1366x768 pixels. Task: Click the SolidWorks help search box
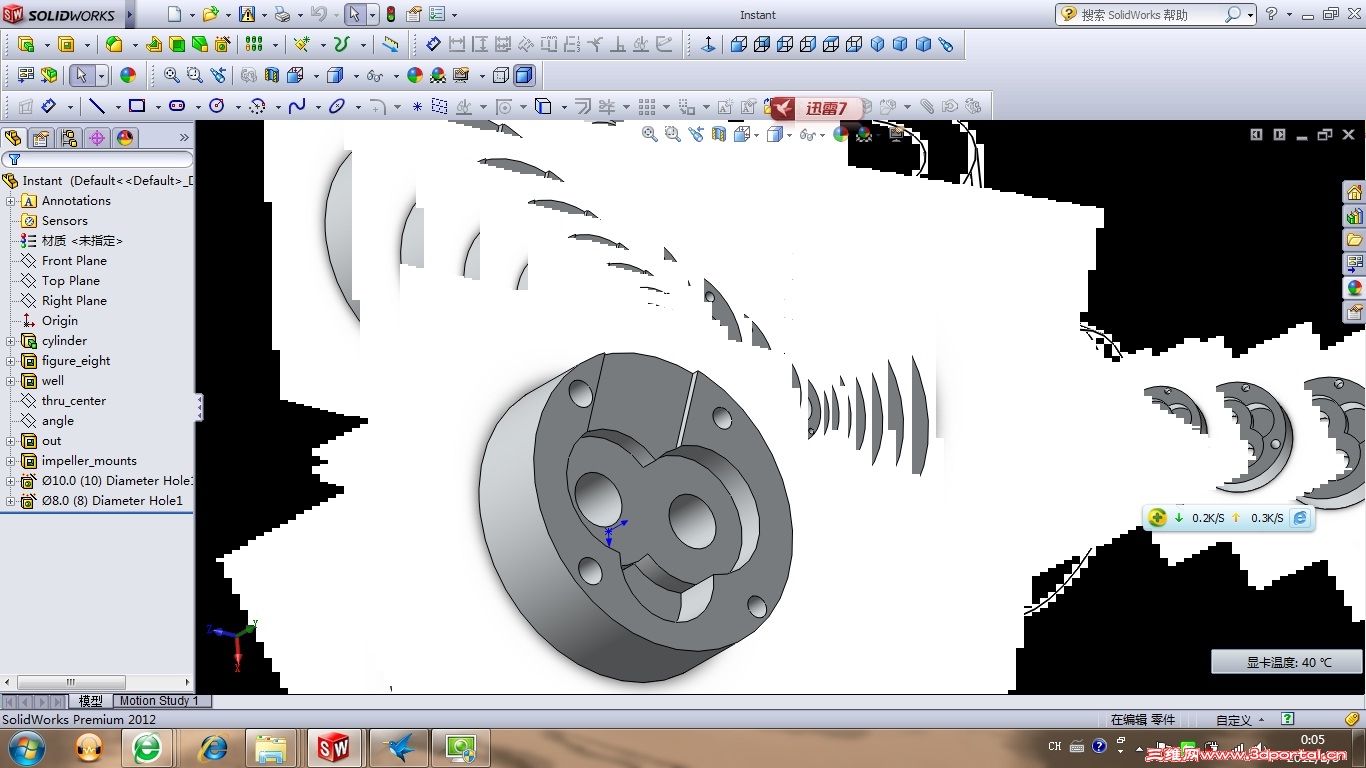click(x=1150, y=14)
